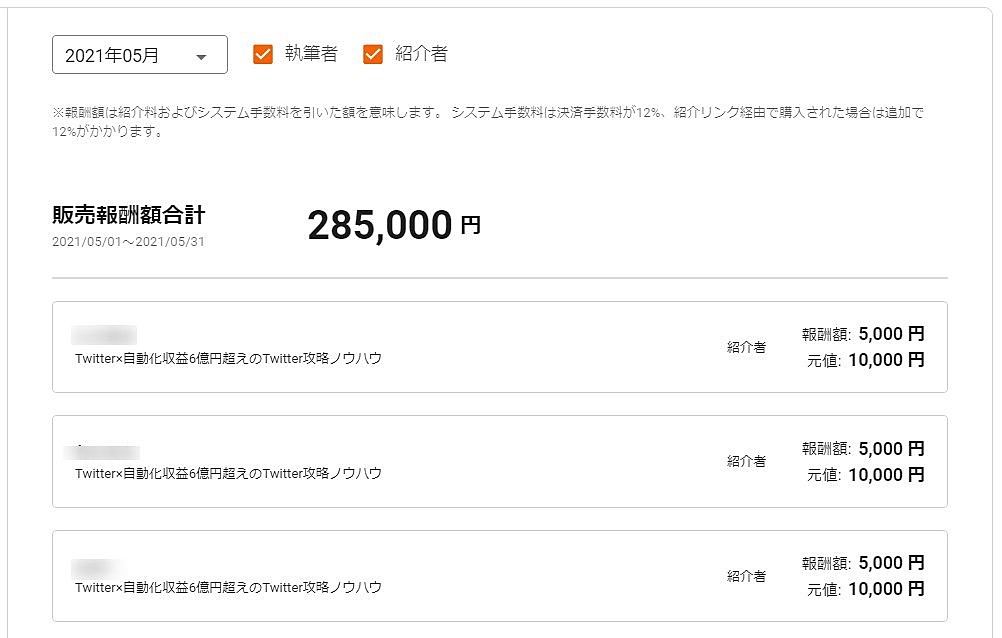Open the second sales record card
The height and width of the screenshot is (638, 1002).
click(x=500, y=461)
